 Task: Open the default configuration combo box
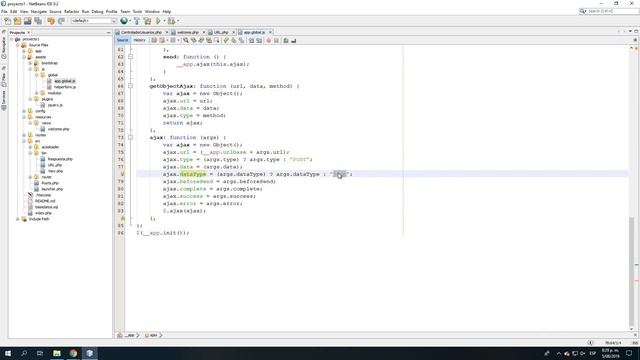(x=94, y=21)
